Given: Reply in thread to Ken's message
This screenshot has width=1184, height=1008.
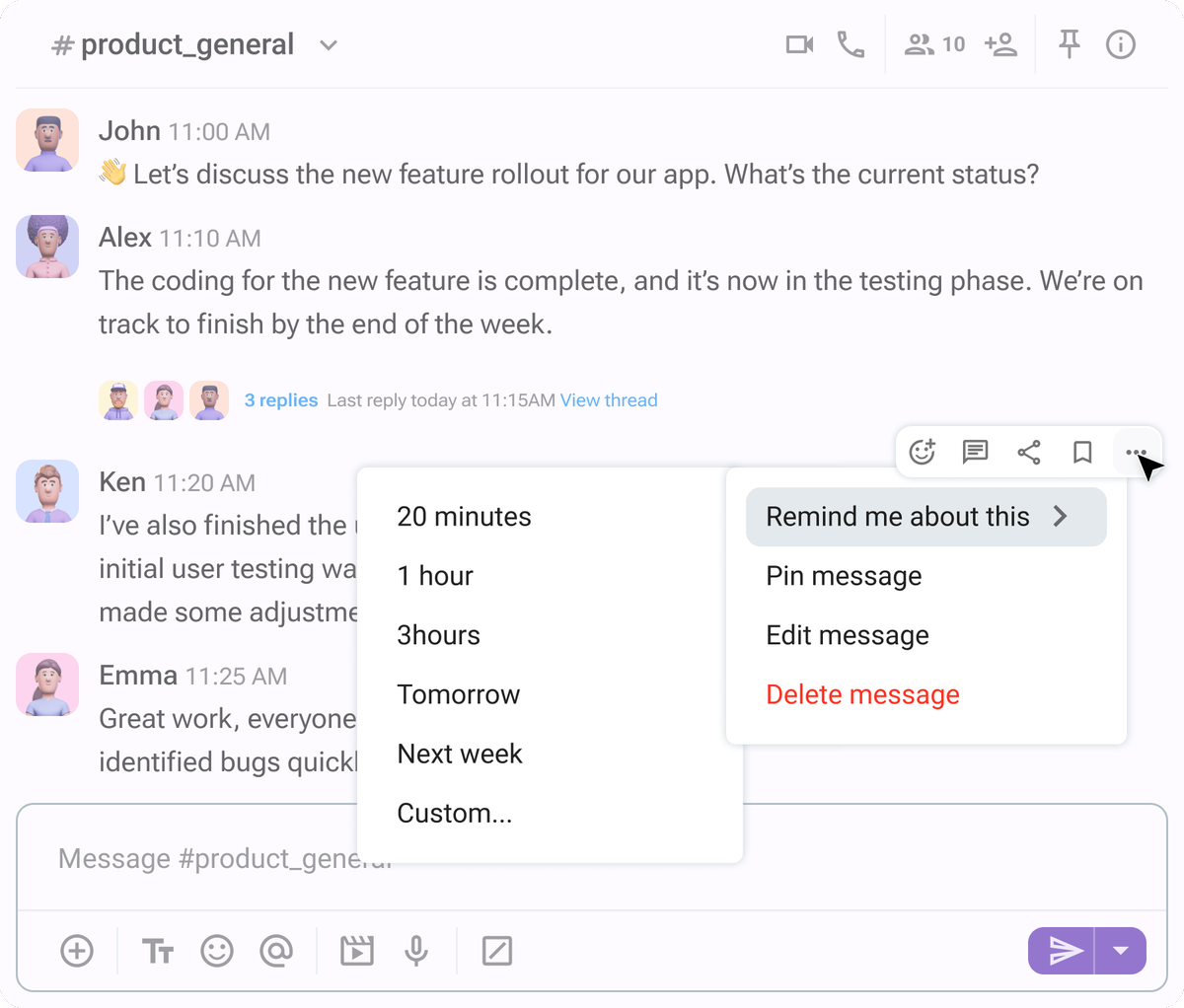Looking at the screenshot, I should click(x=975, y=453).
